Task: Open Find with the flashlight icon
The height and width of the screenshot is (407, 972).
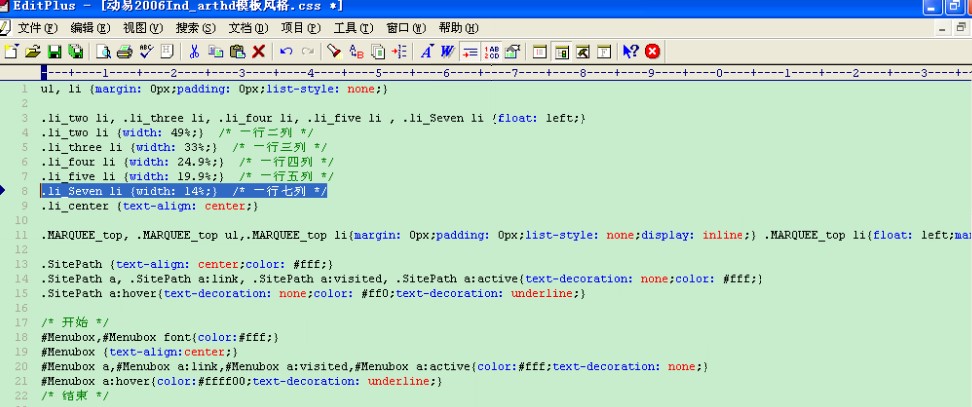Action: point(334,51)
